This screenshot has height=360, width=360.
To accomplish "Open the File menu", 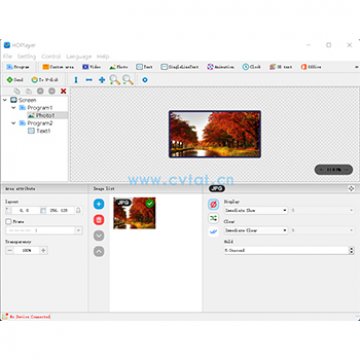I will (8, 56).
